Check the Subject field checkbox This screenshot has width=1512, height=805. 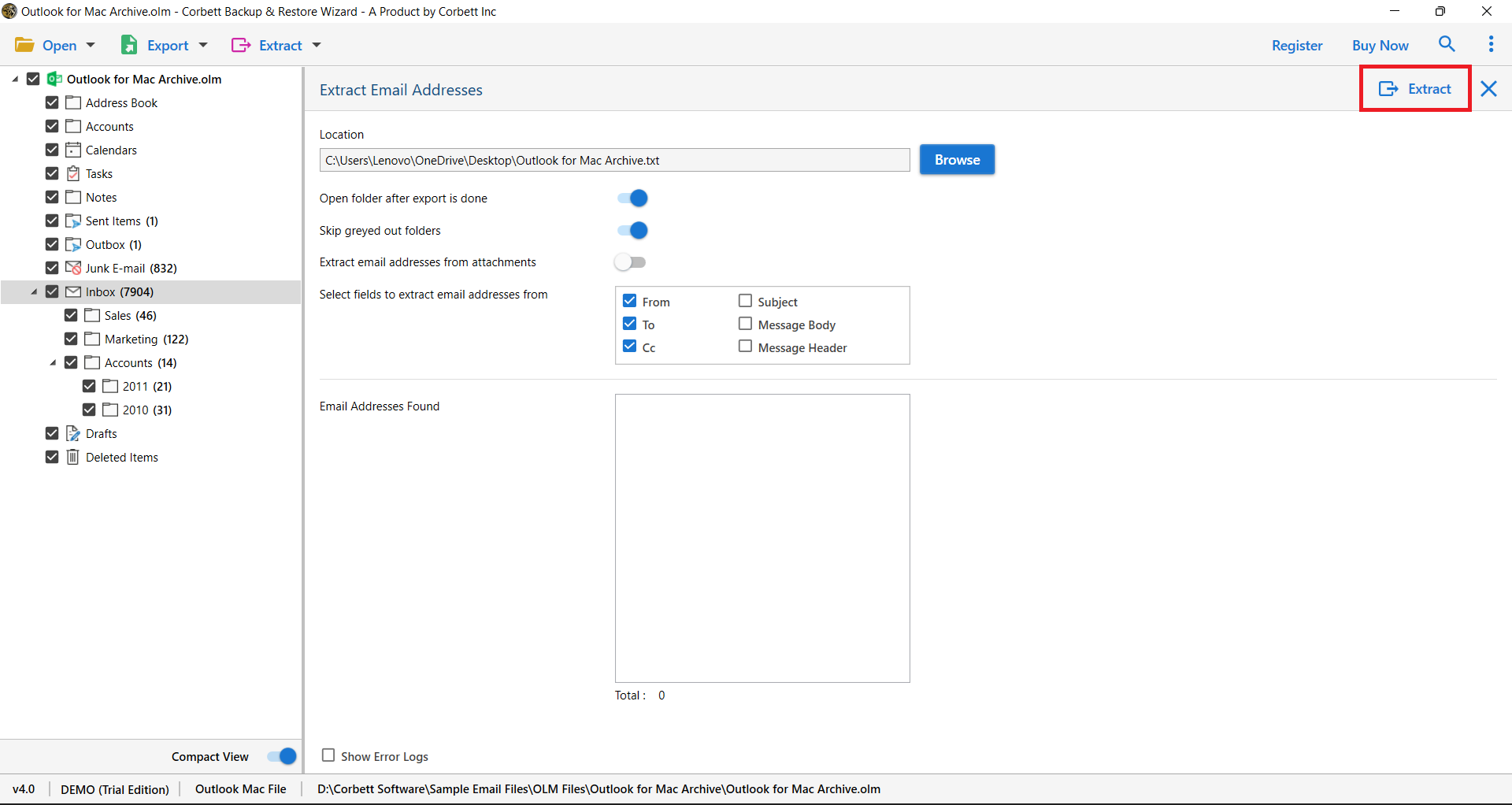pyautogui.click(x=745, y=300)
